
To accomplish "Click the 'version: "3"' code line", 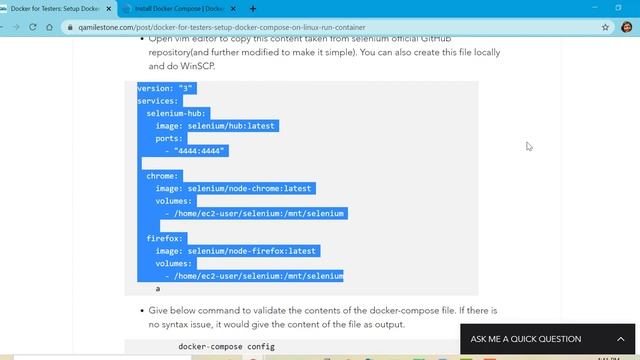I will [x=165, y=88].
